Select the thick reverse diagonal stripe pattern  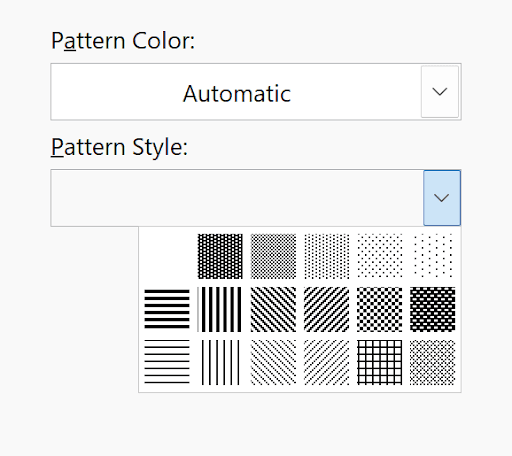coord(273,309)
